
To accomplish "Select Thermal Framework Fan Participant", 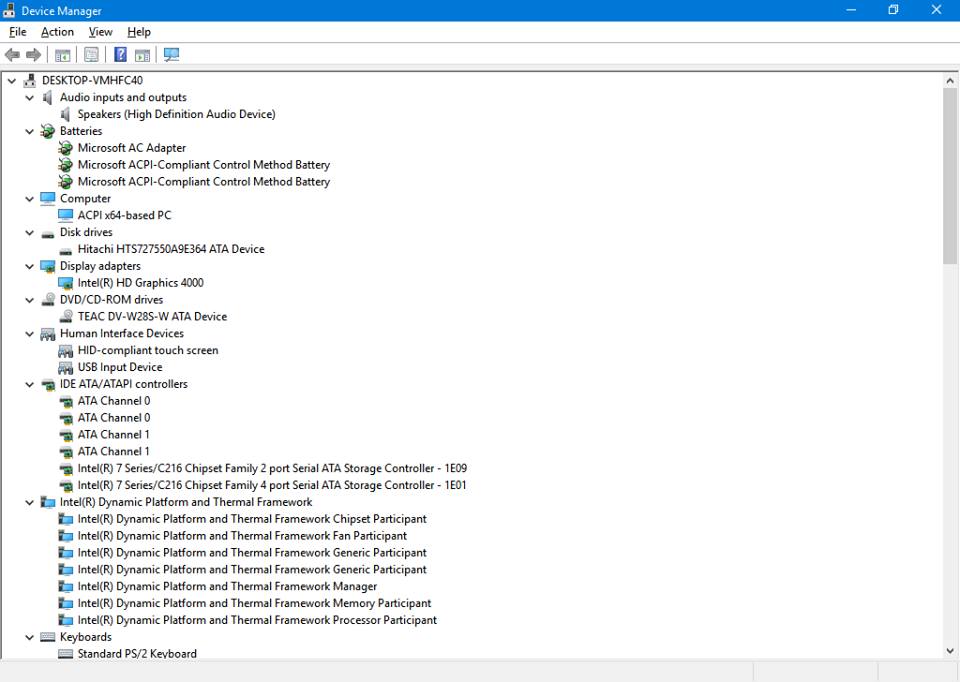I will (242, 536).
